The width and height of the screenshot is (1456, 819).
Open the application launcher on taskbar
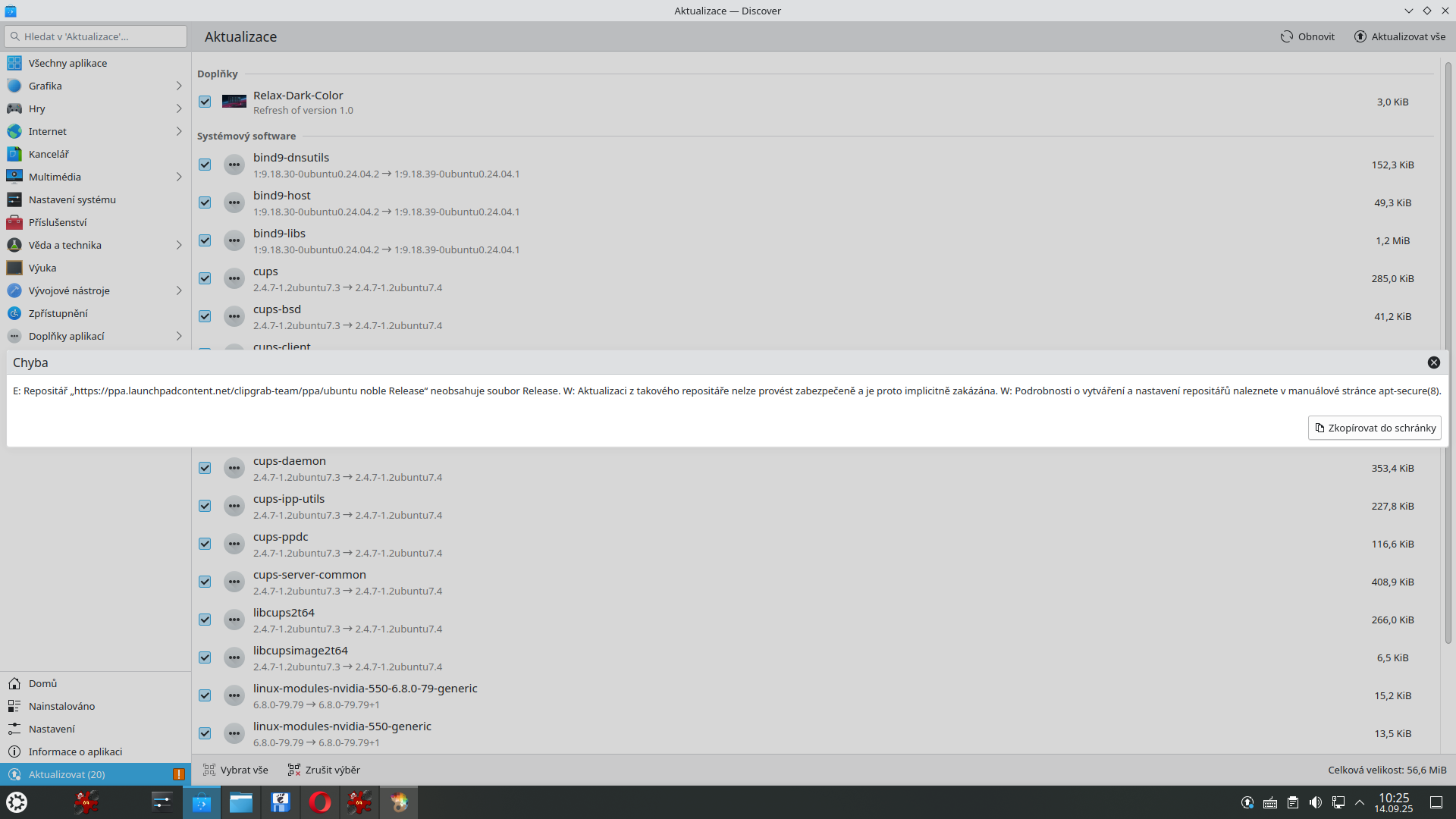17,802
